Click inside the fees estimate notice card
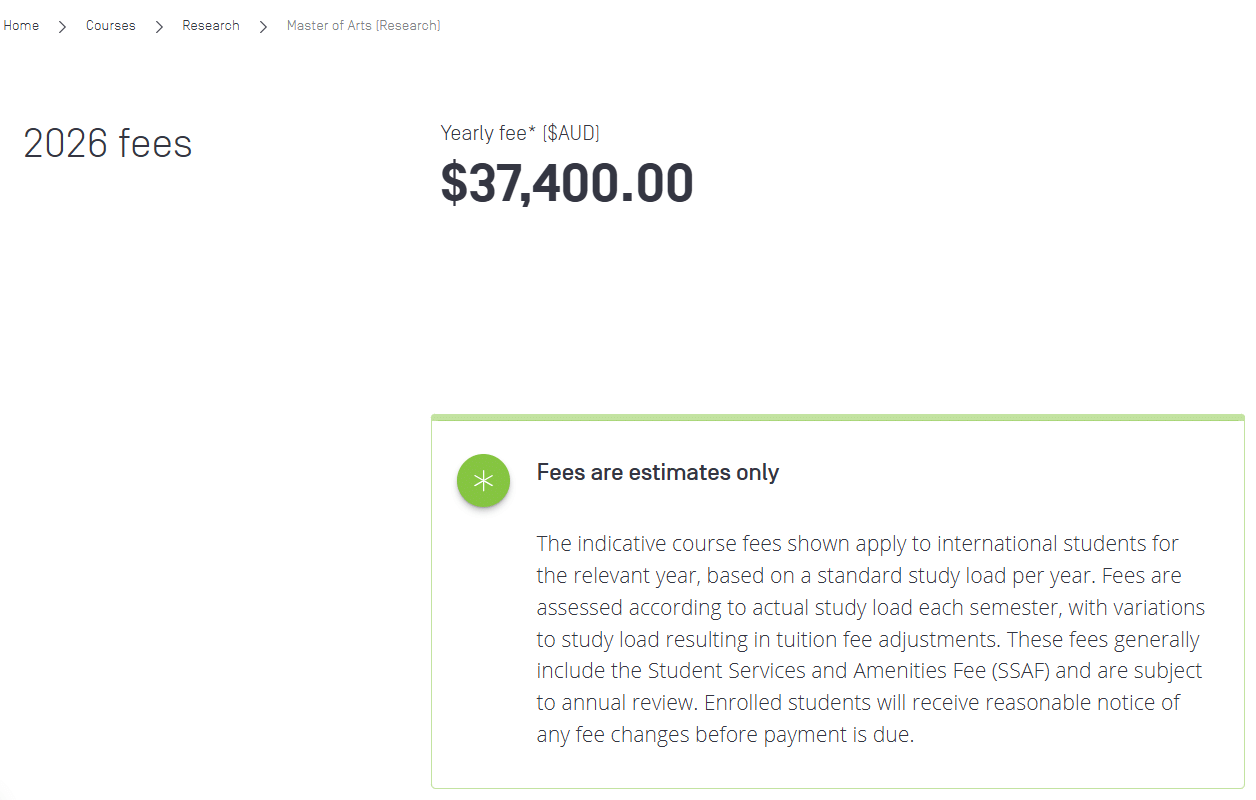 click(838, 600)
